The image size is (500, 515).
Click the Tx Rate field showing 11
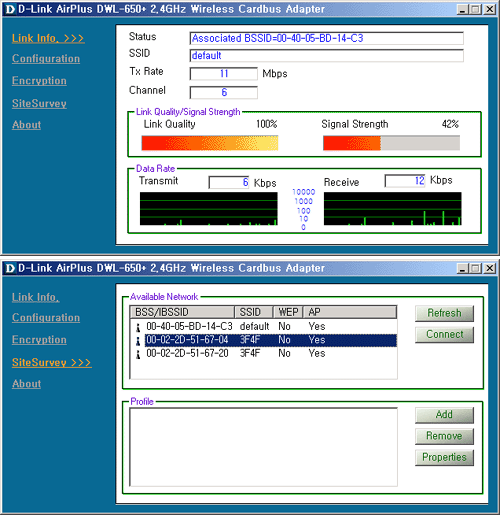click(x=224, y=74)
